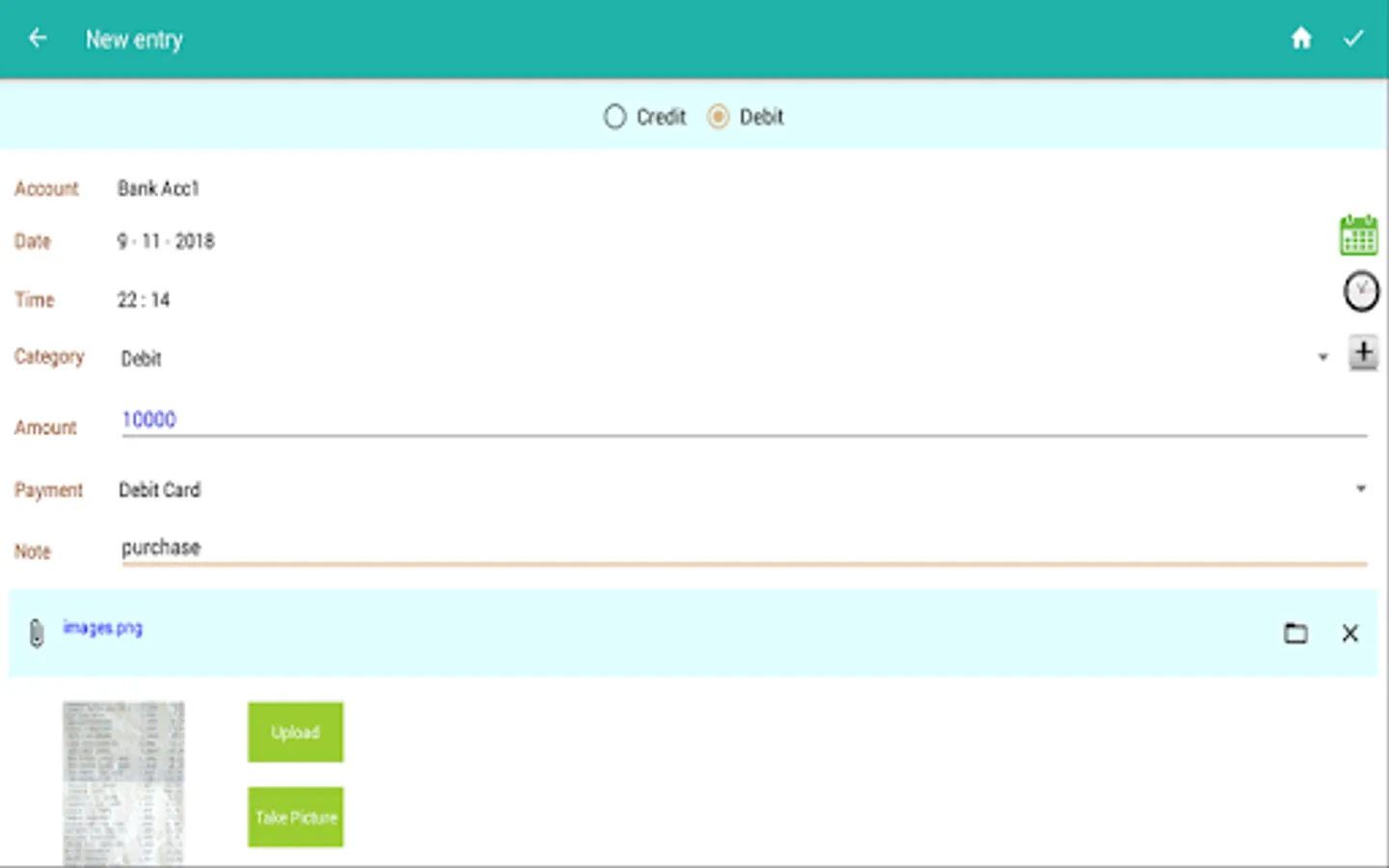Save the entry with the checkmark icon

1354,38
